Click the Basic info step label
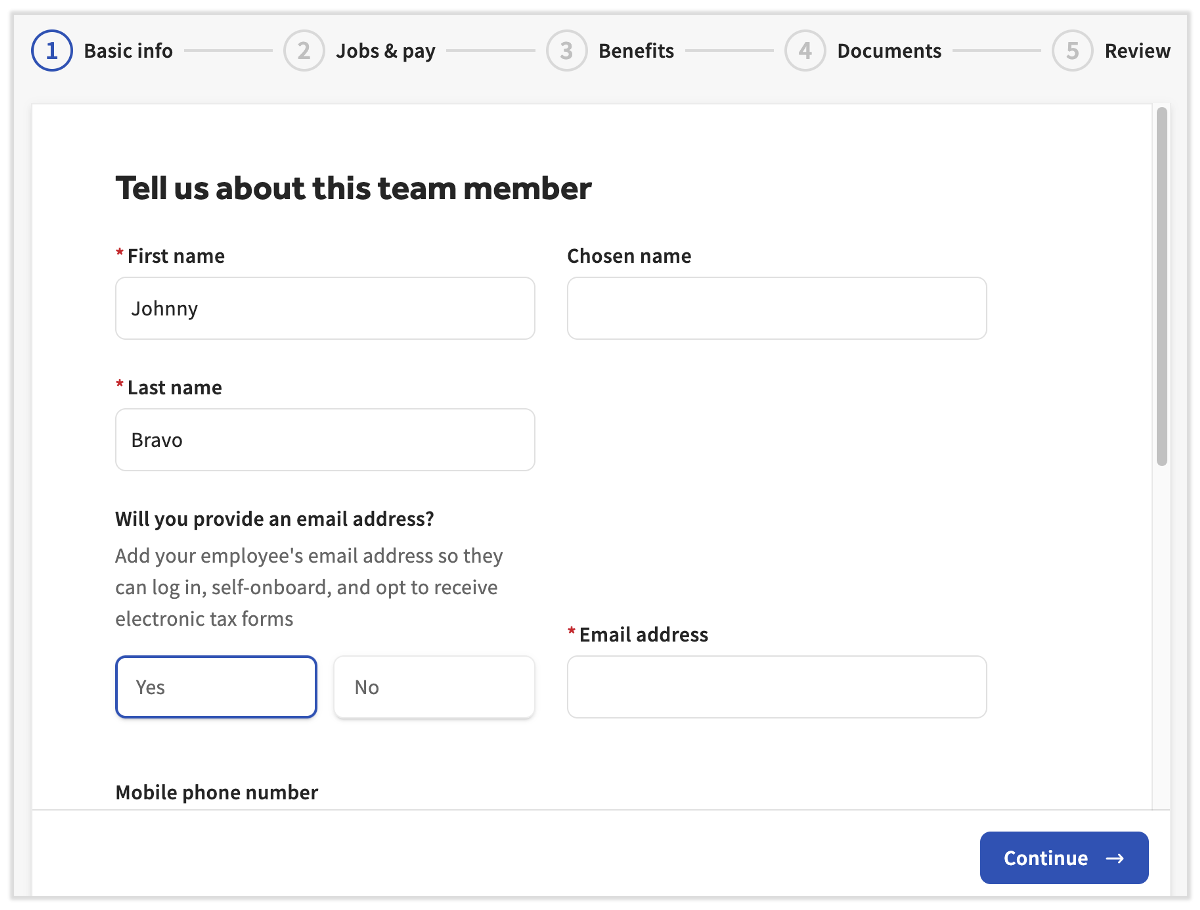 tap(128, 51)
